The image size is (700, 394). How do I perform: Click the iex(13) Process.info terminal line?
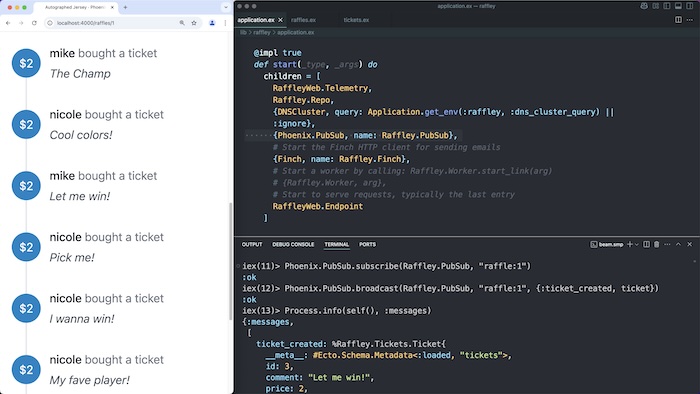(x=337, y=311)
